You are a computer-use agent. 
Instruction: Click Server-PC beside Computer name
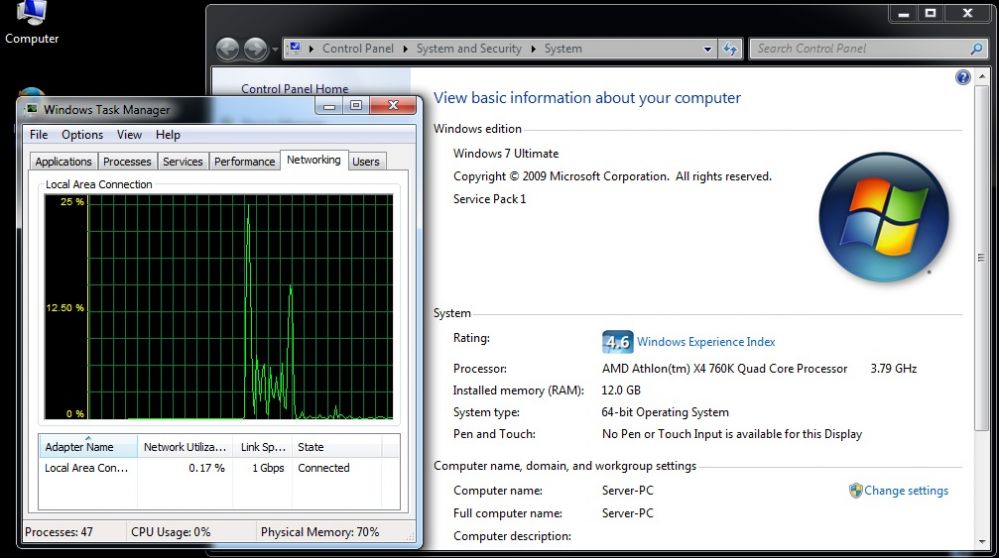(628, 490)
